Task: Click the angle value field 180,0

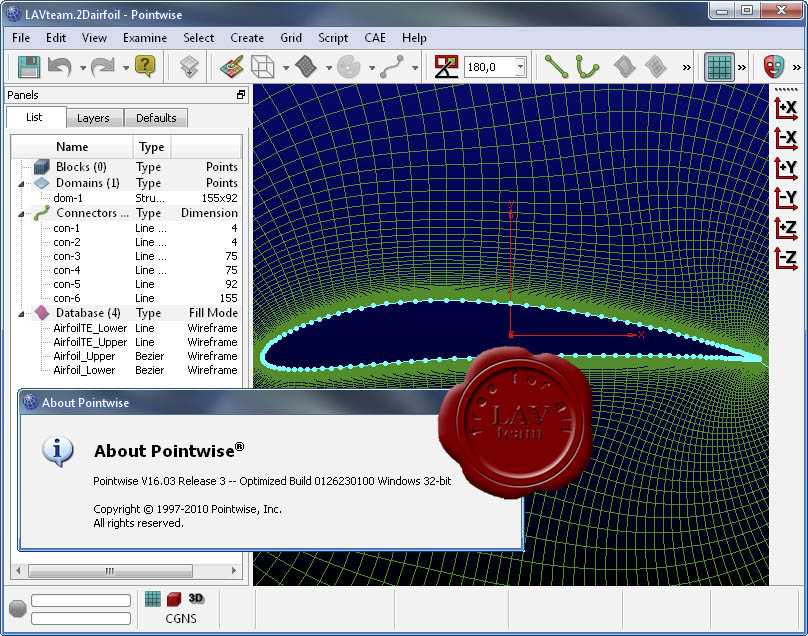Action: pyautogui.click(x=490, y=67)
